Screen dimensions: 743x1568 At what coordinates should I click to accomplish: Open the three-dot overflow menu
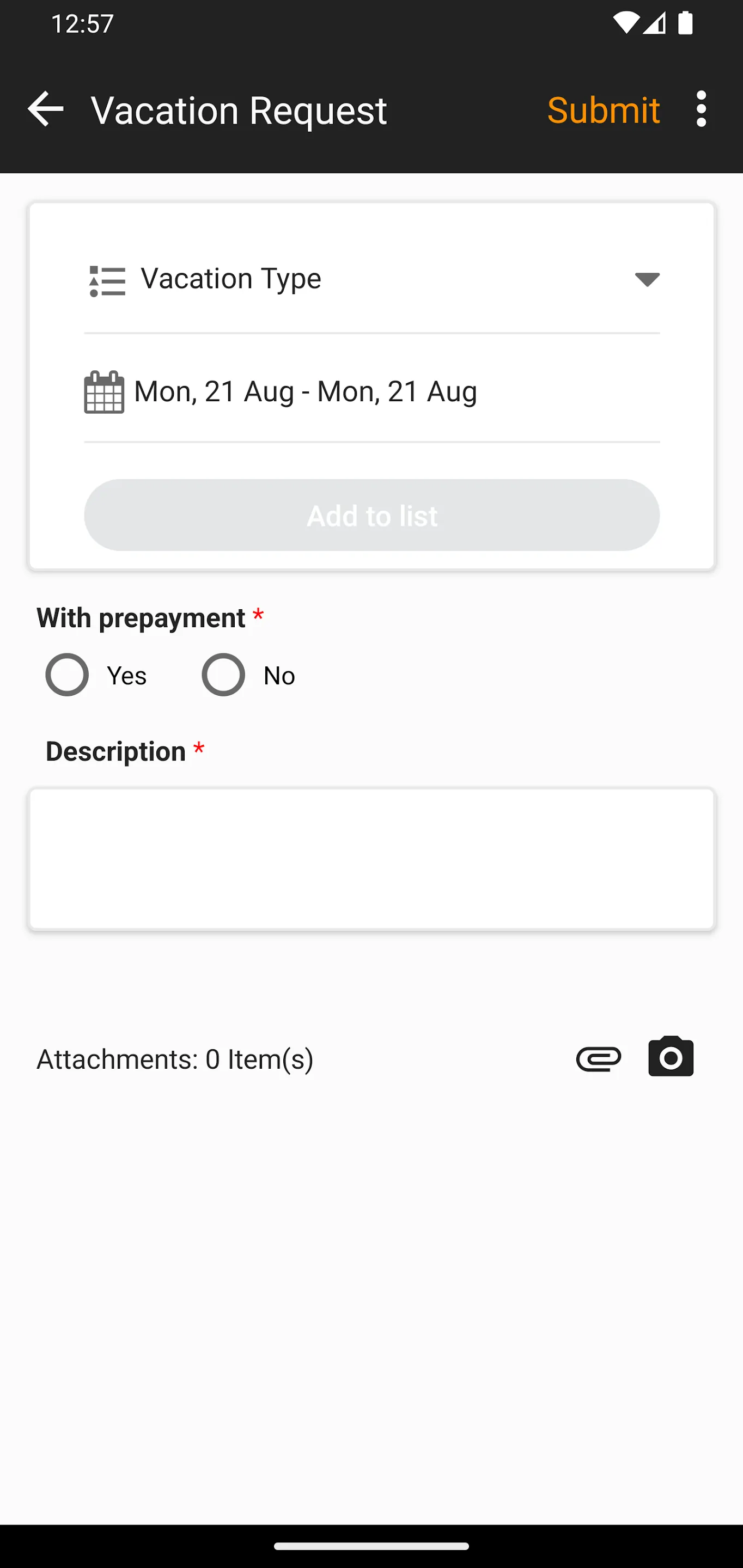click(x=701, y=109)
